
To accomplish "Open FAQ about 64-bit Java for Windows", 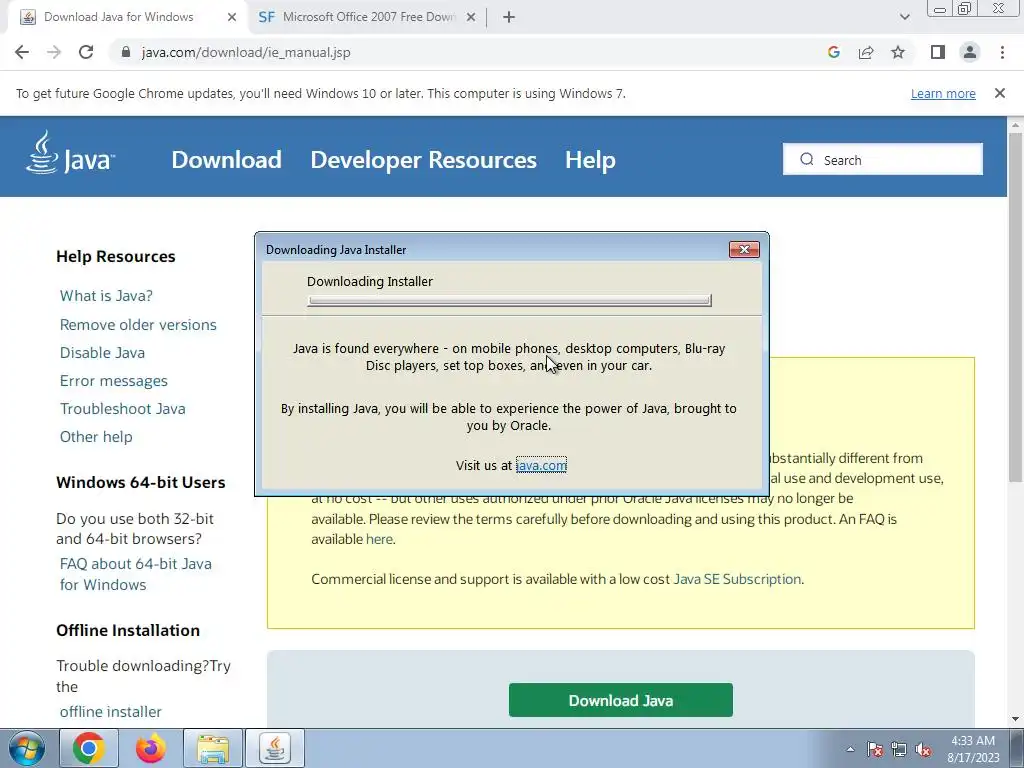I will [x=135, y=574].
